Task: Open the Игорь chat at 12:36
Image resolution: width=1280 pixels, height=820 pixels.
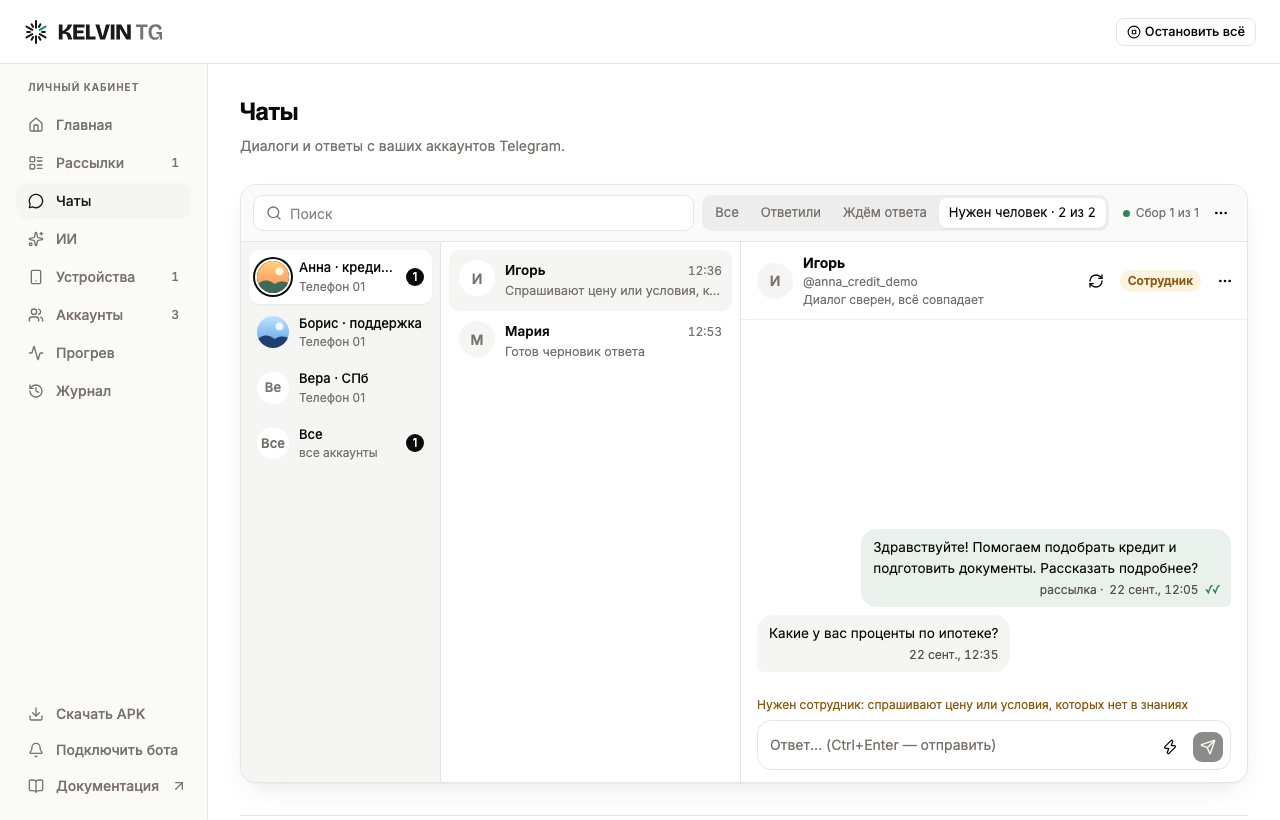Action: coord(590,280)
